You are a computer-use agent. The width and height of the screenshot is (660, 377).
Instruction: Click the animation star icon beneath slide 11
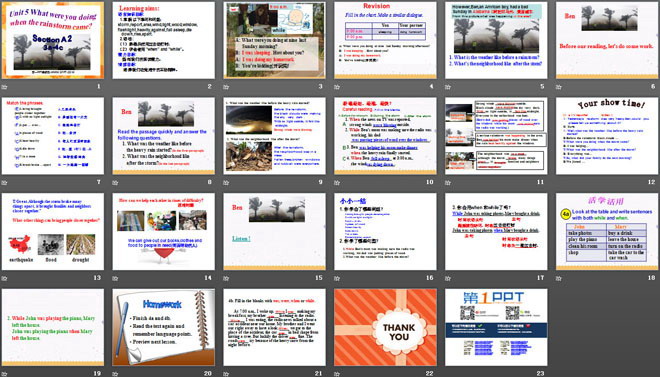click(448, 183)
